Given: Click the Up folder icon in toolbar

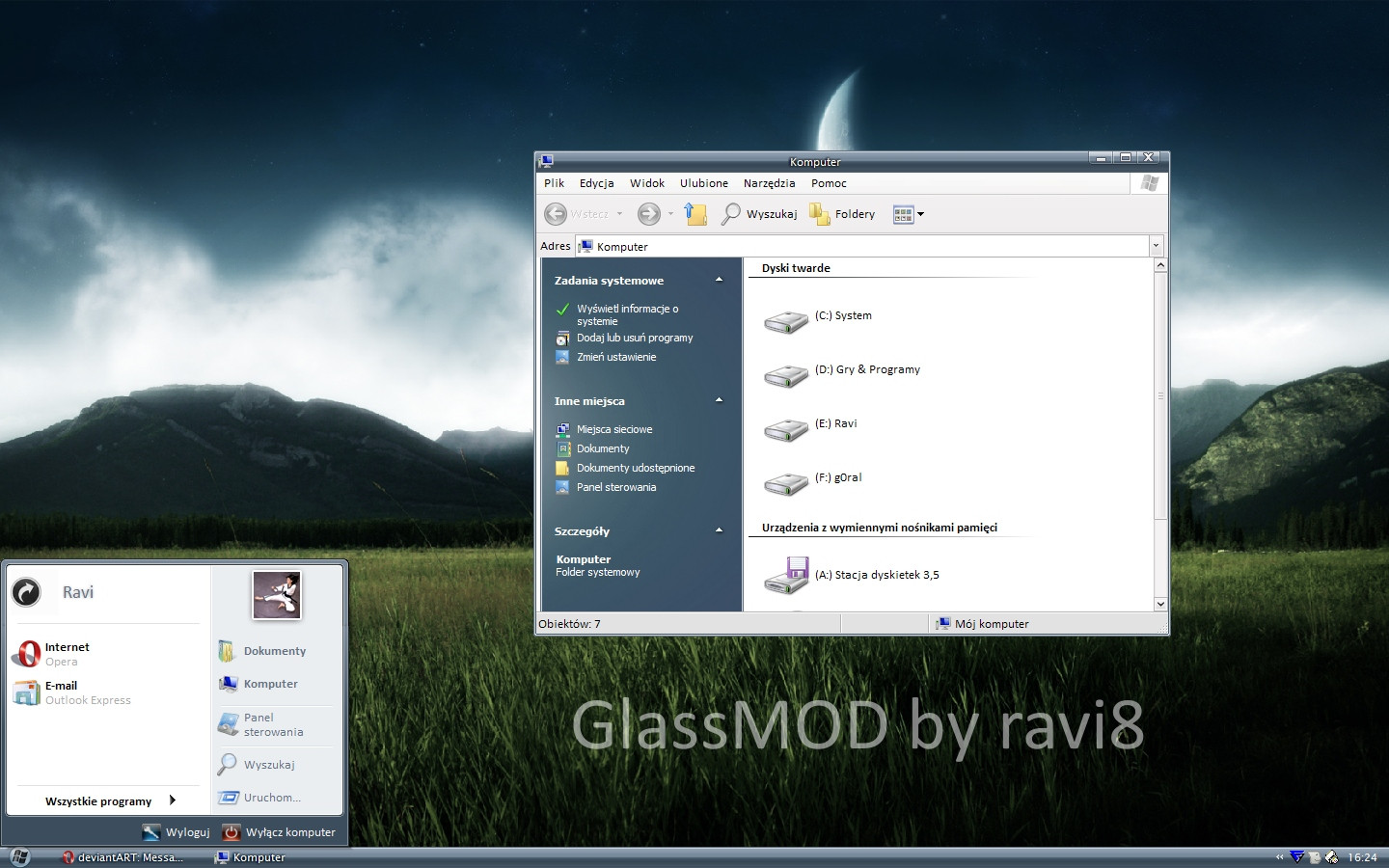Looking at the screenshot, I should tap(695, 214).
